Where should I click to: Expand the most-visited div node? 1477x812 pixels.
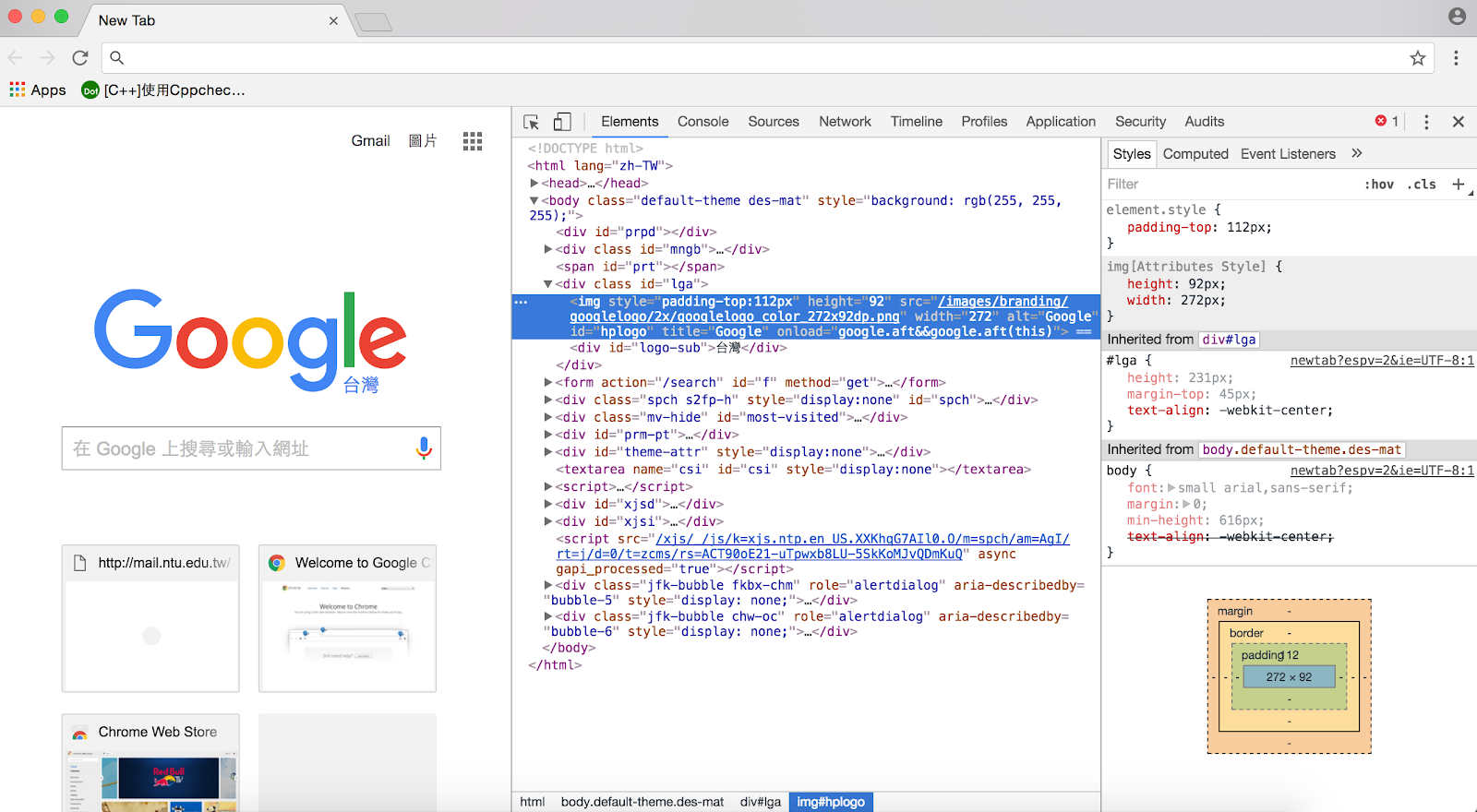[x=547, y=417]
